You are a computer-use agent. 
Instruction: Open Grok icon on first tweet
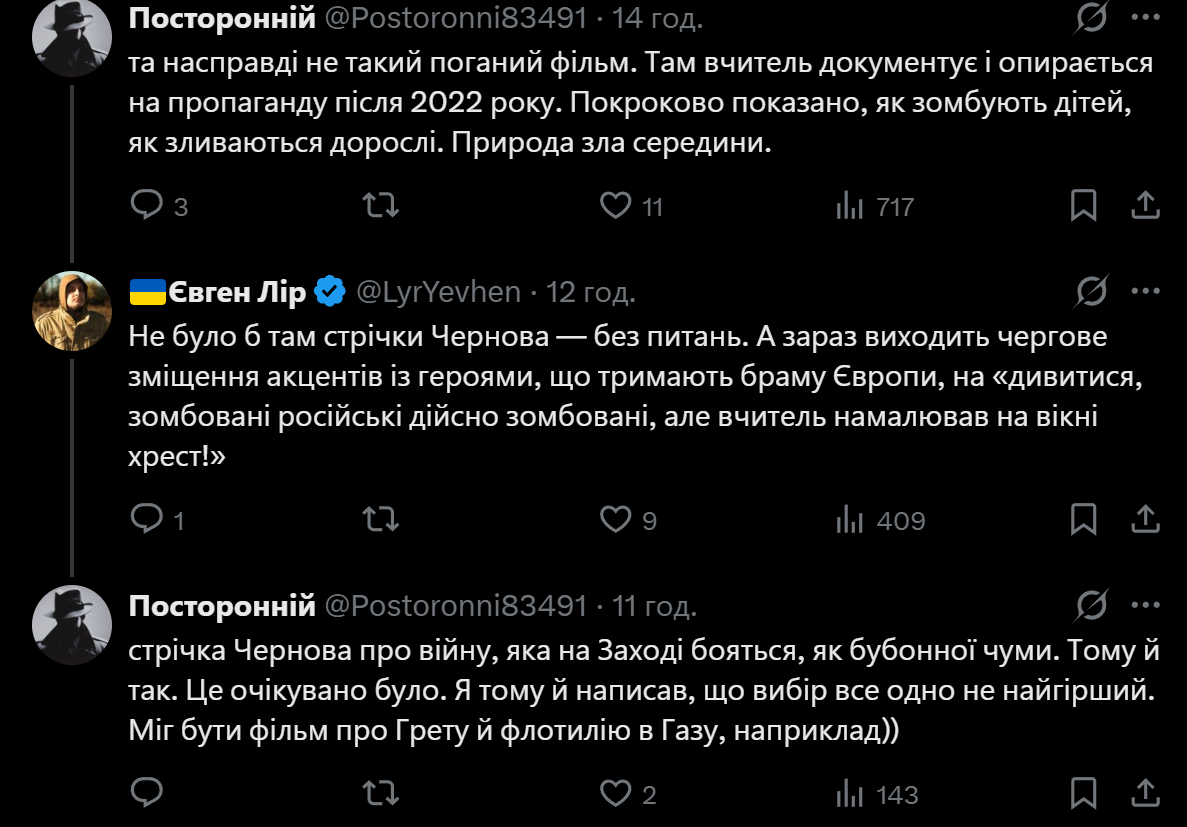[1091, 18]
